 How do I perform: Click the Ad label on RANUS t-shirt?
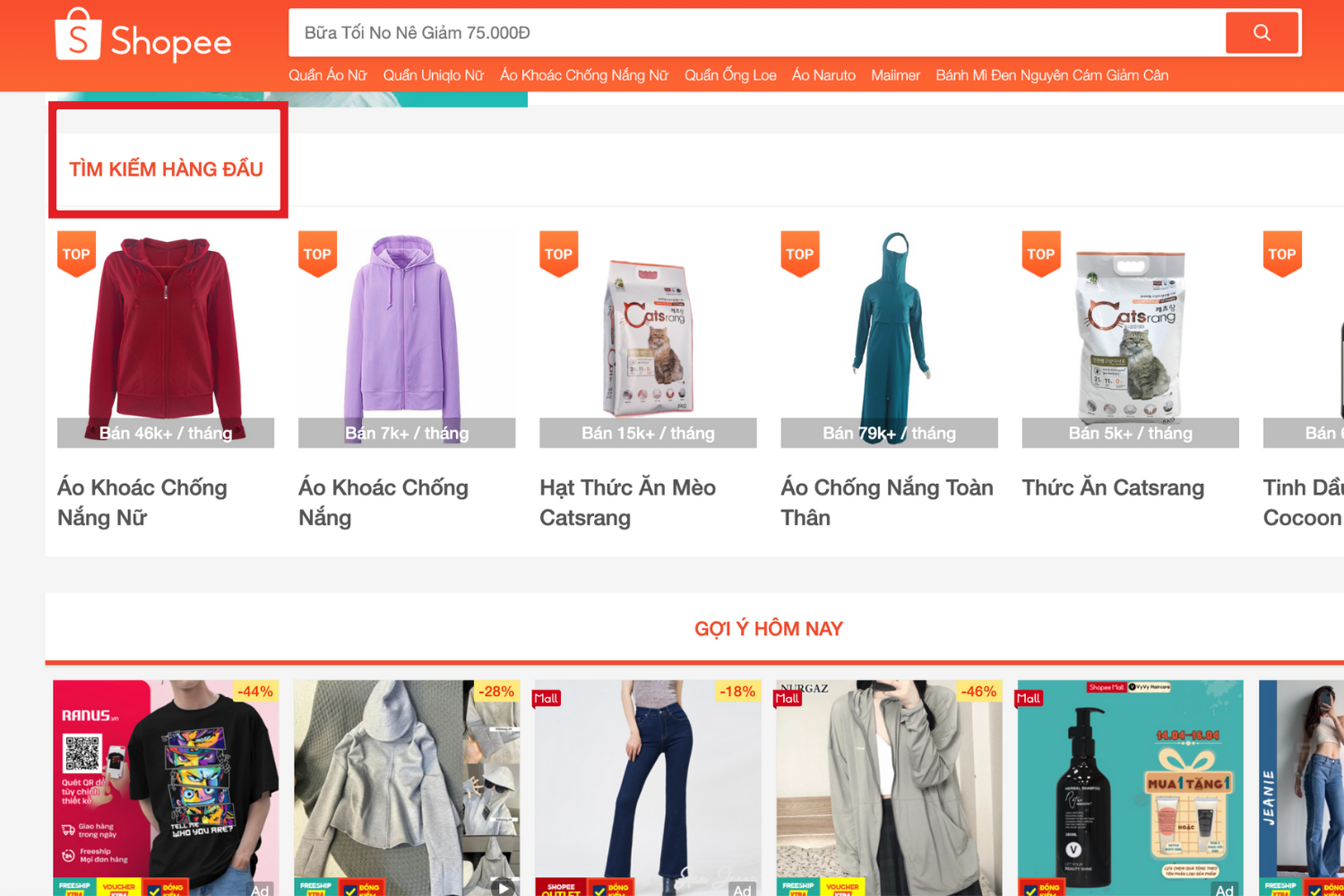(260, 890)
